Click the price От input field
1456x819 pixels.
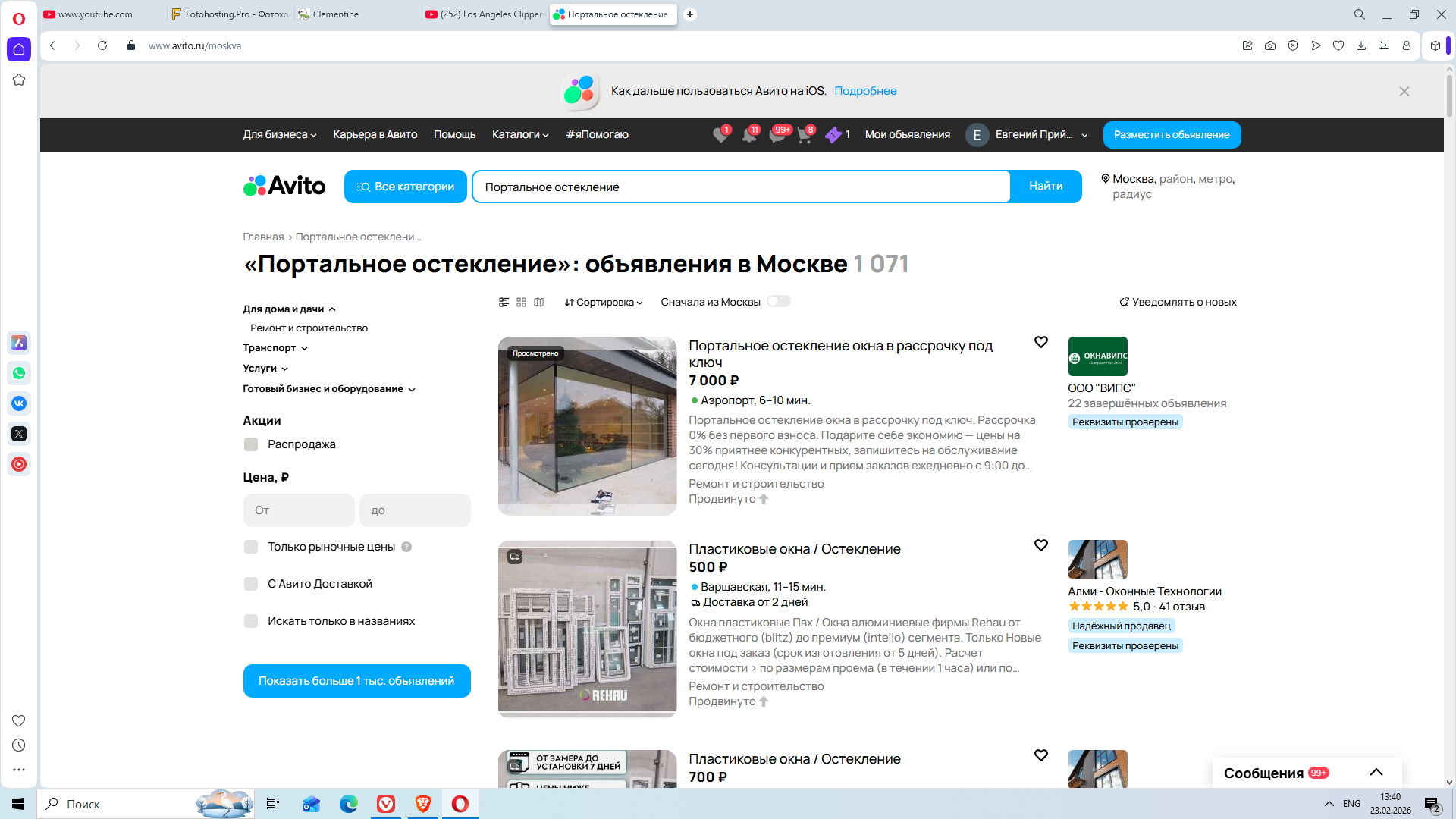299,510
